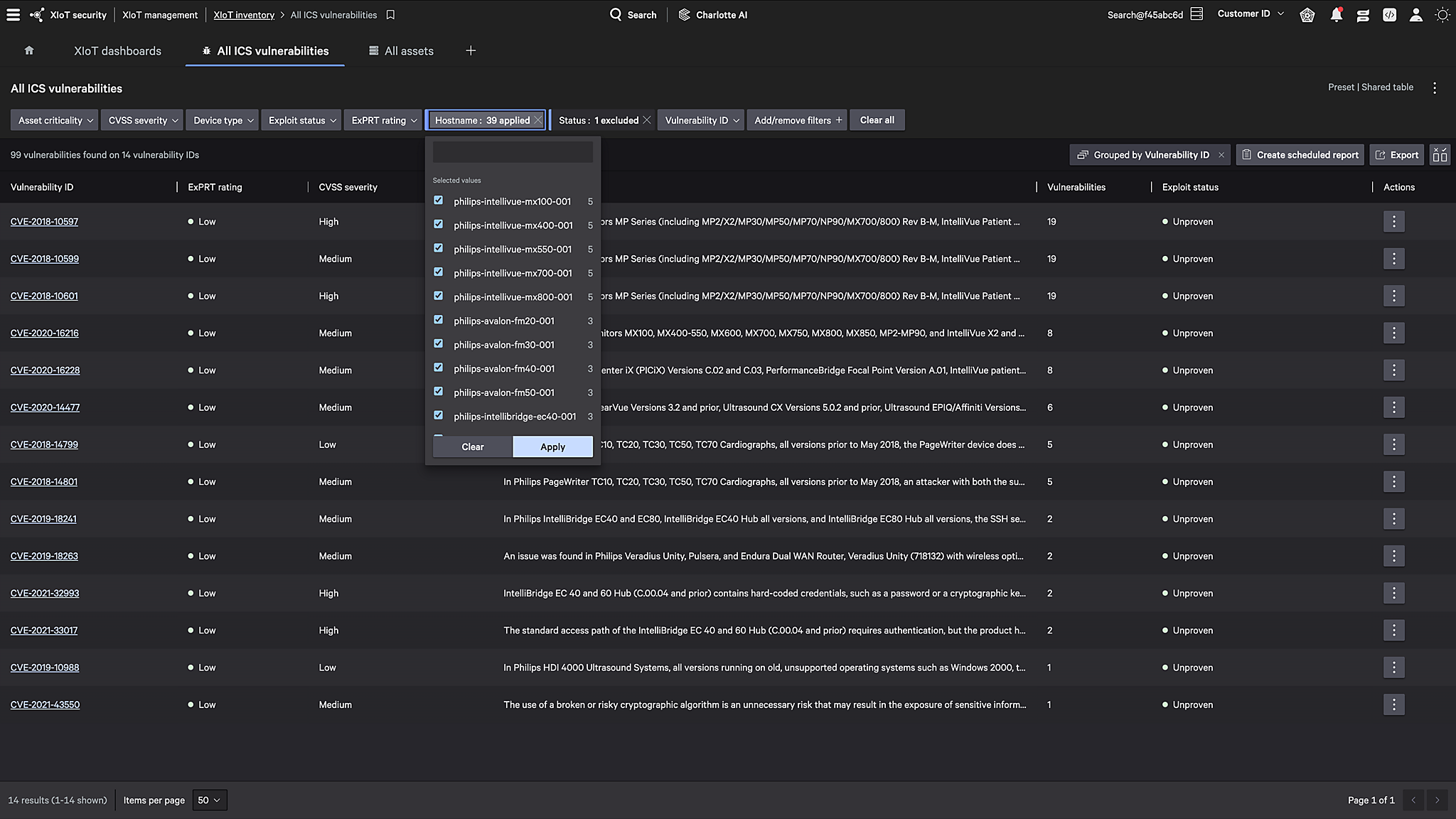Toggle light/dark theme sun icon
This screenshot has width=1456, height=819.
click(x=1442, y=15)
